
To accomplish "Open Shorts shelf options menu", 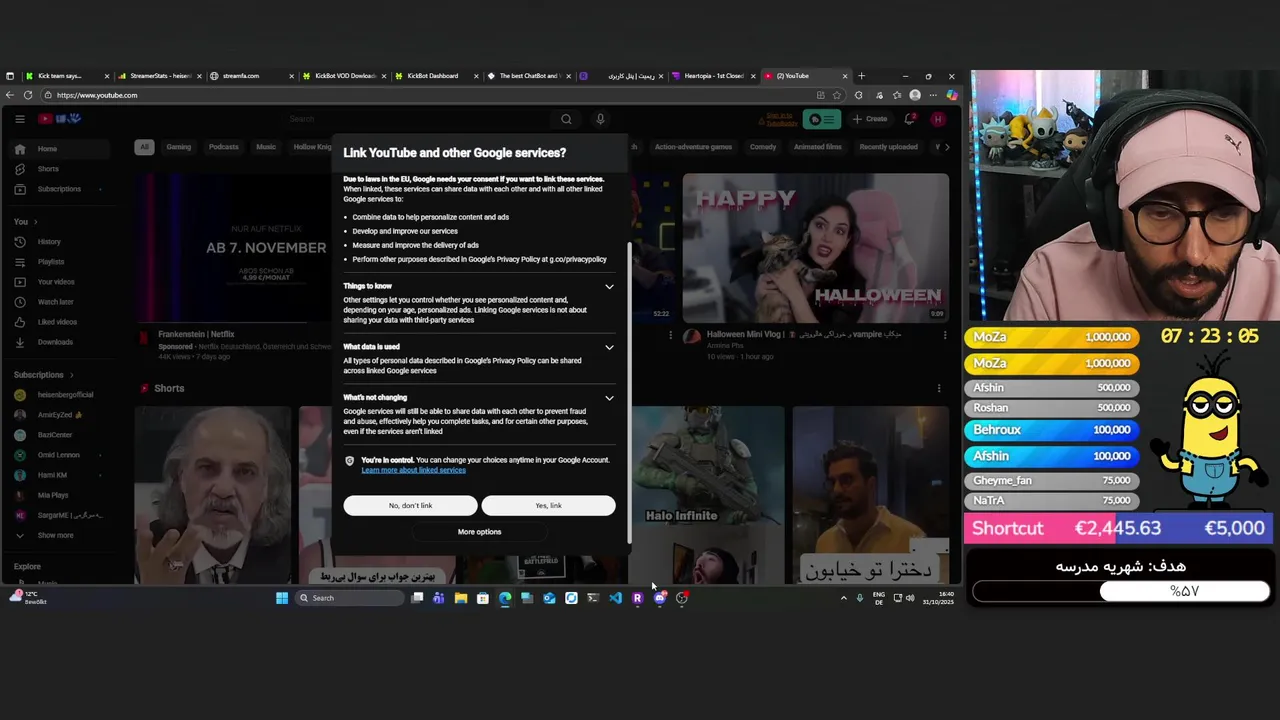I will (938, 388).
